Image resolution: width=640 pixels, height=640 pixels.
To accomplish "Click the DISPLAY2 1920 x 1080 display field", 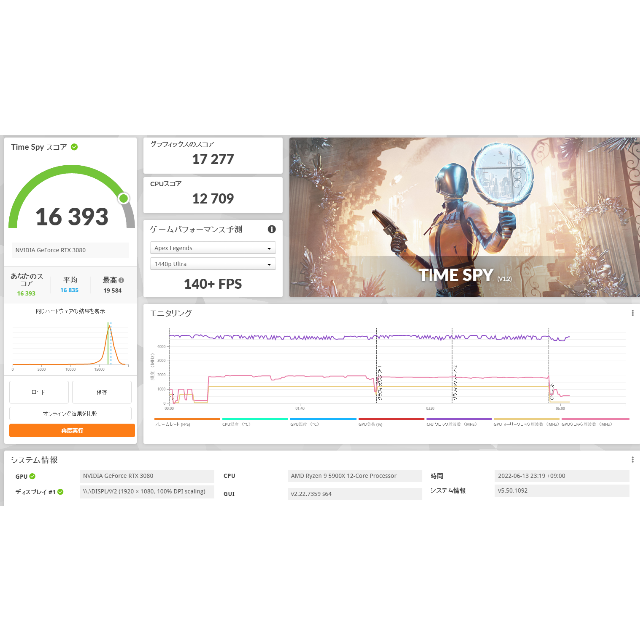I will tap(147, 491).
